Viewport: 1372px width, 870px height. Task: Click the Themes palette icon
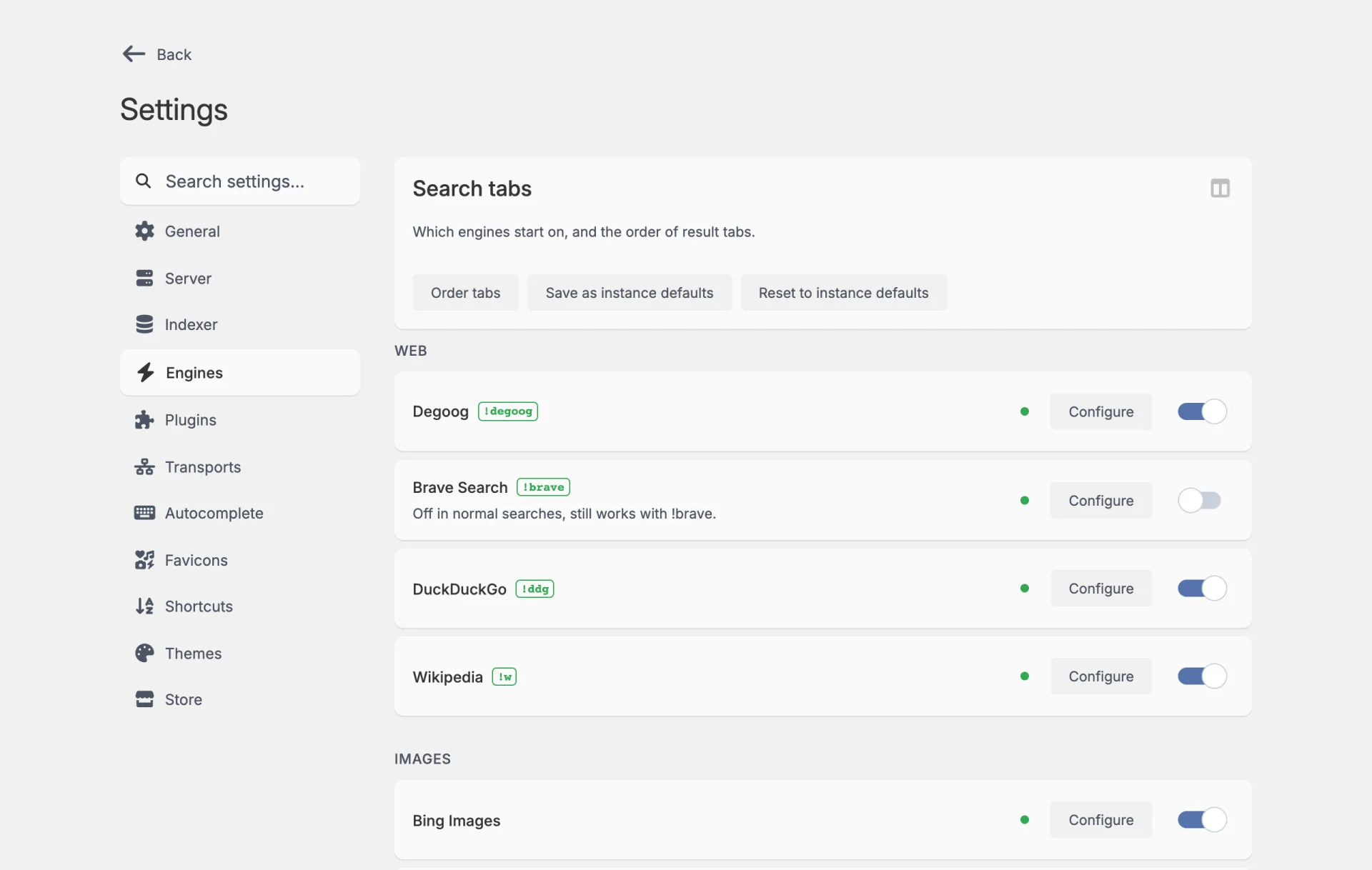coord(144,654)
